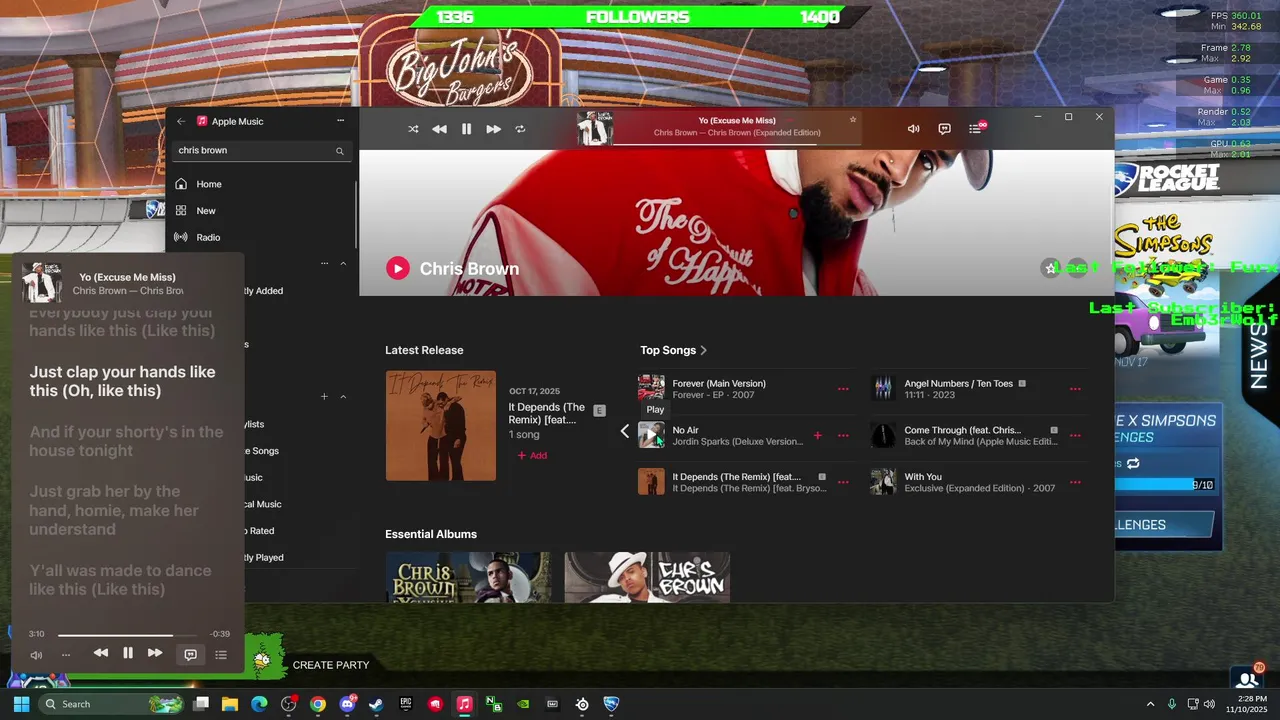Viewport: 1280px width, 720px height.
Task: Open mini player volume icon
Action: (36, 655)
